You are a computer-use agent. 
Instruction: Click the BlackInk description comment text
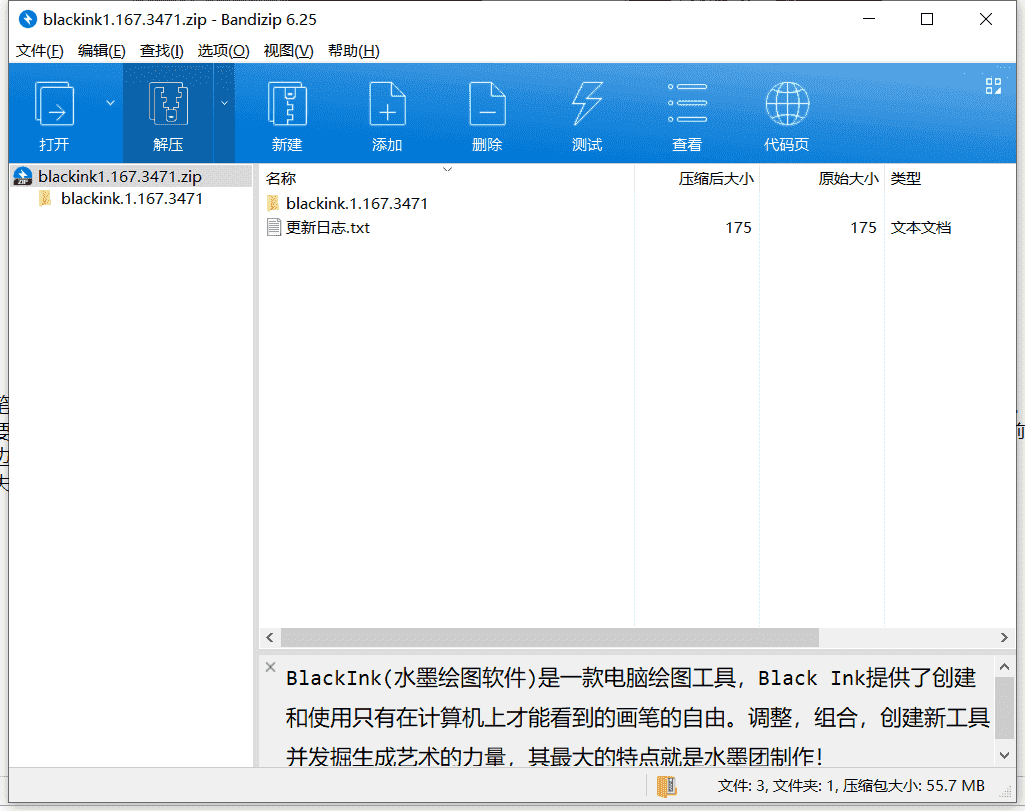(637, 717)
